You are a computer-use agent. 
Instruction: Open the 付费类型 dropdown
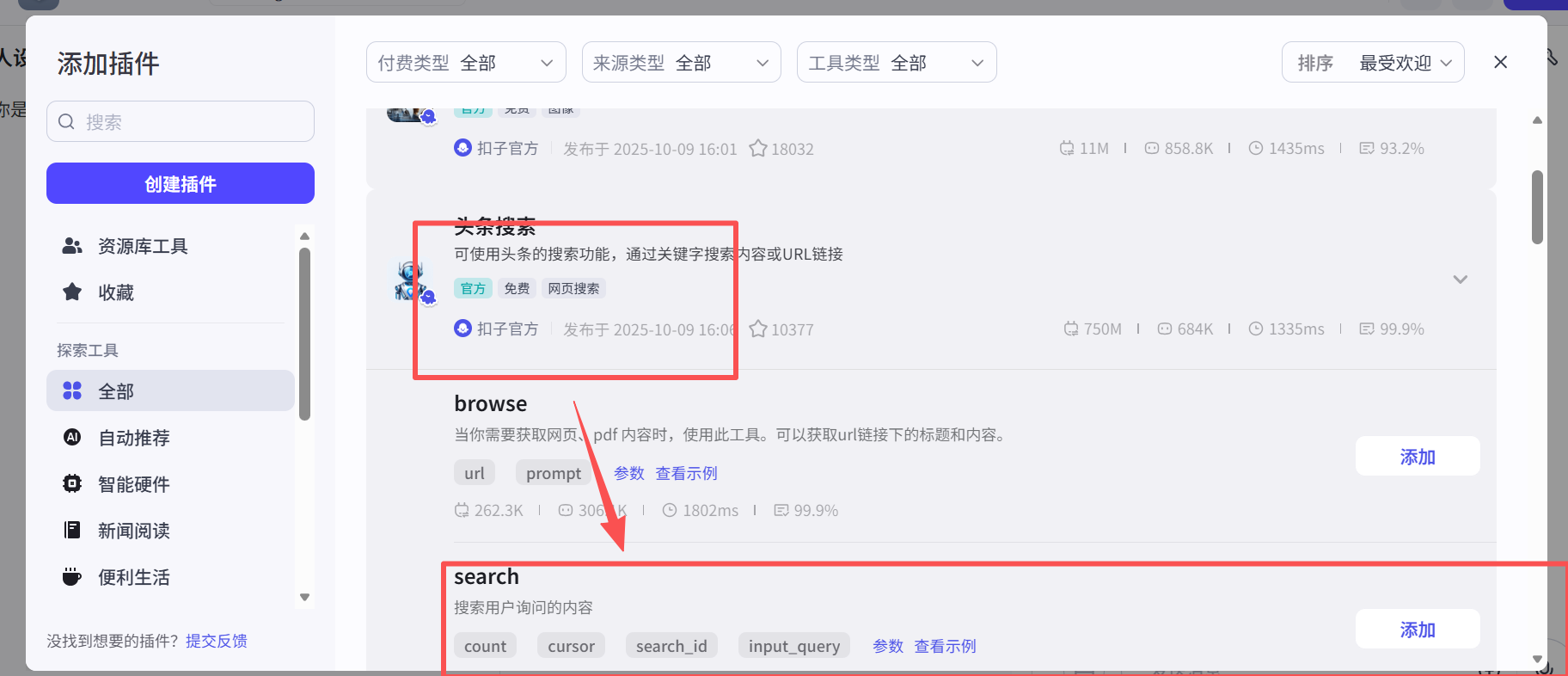point(466,62)
